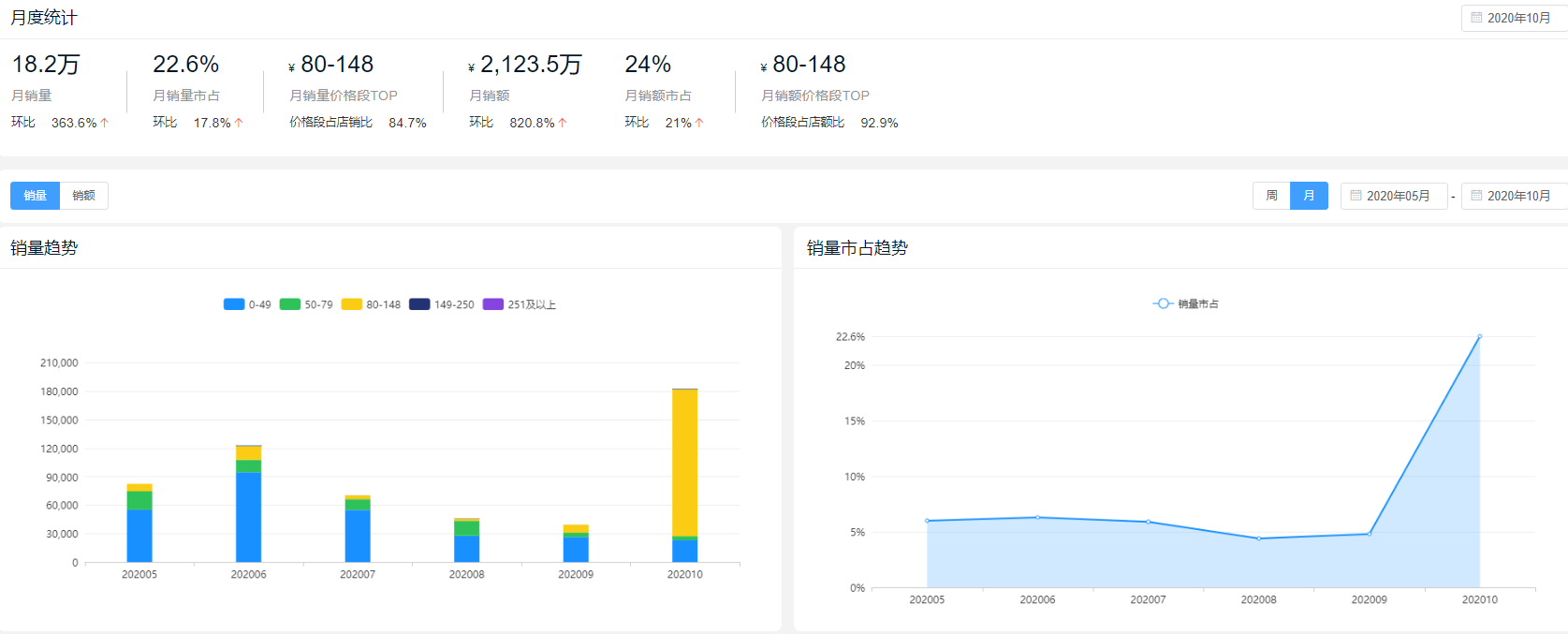The width and height of the screenshot is (1568, 634).
Task: Click the 363.6% month-over-month value
Action: [74, 123]
